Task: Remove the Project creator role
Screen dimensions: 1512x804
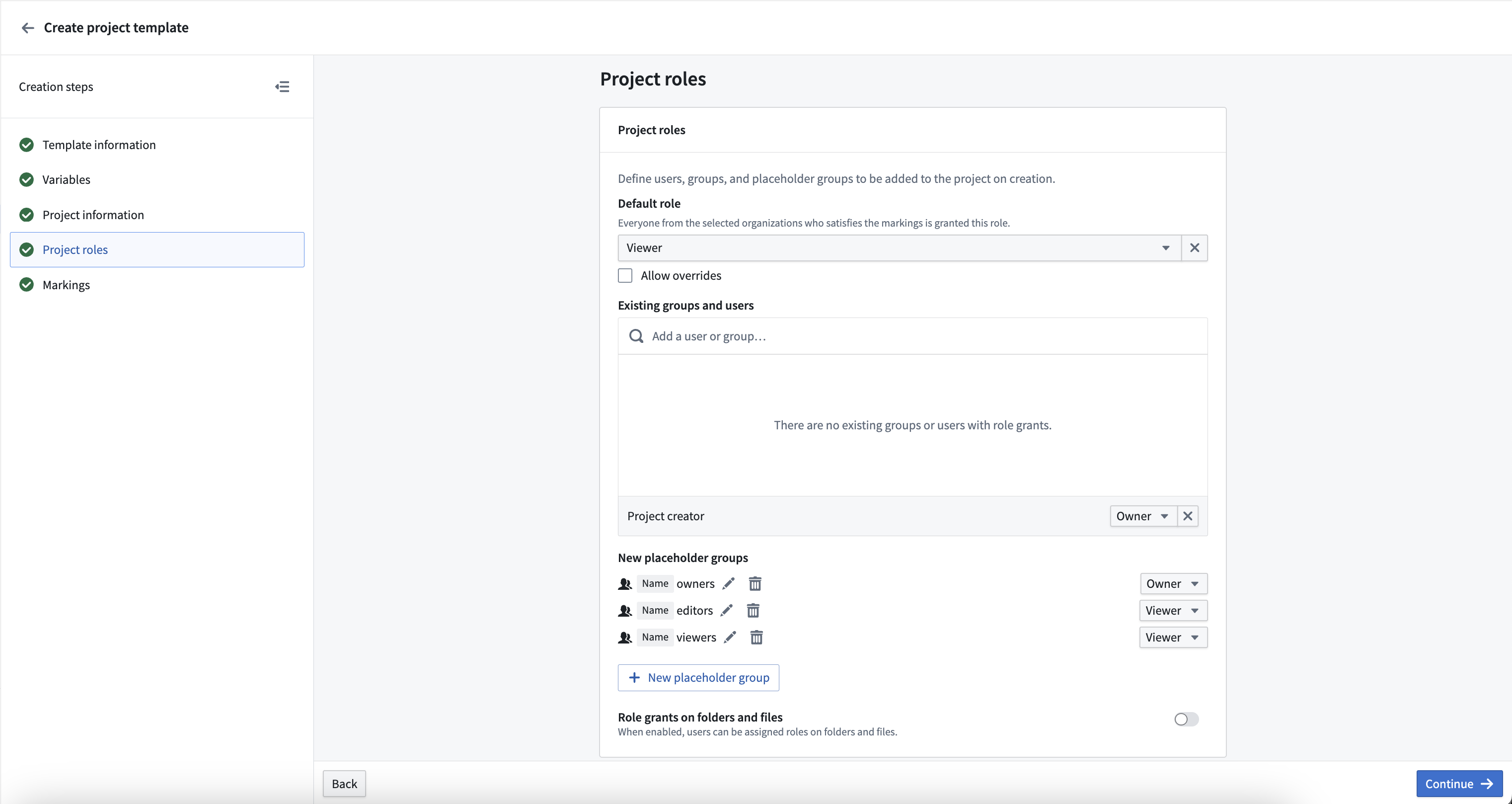Action: coord(1188,516)
